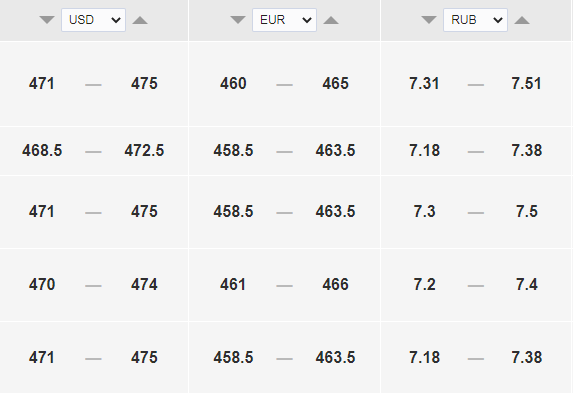Sort RUB column descending with down arrow

point(429,20)
